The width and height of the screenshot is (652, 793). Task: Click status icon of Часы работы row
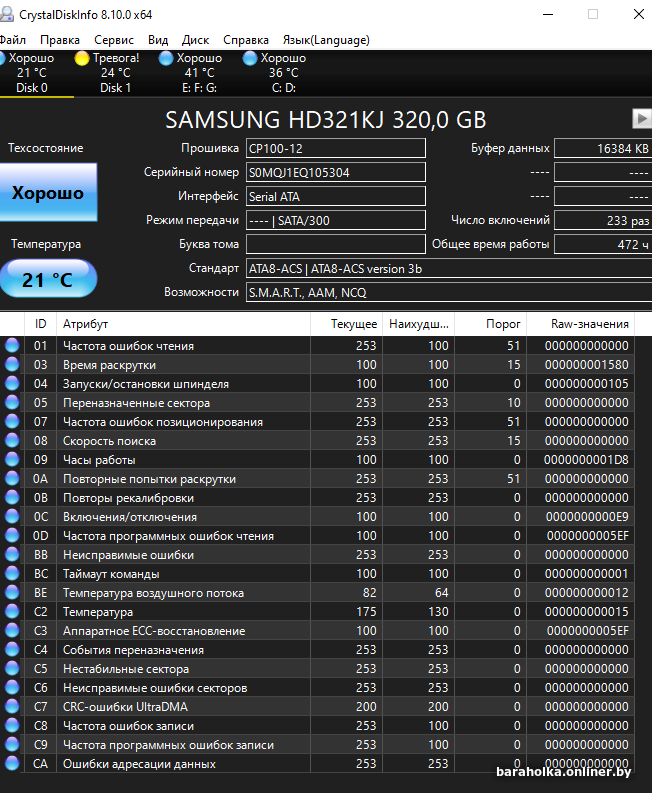pos(12,459)
